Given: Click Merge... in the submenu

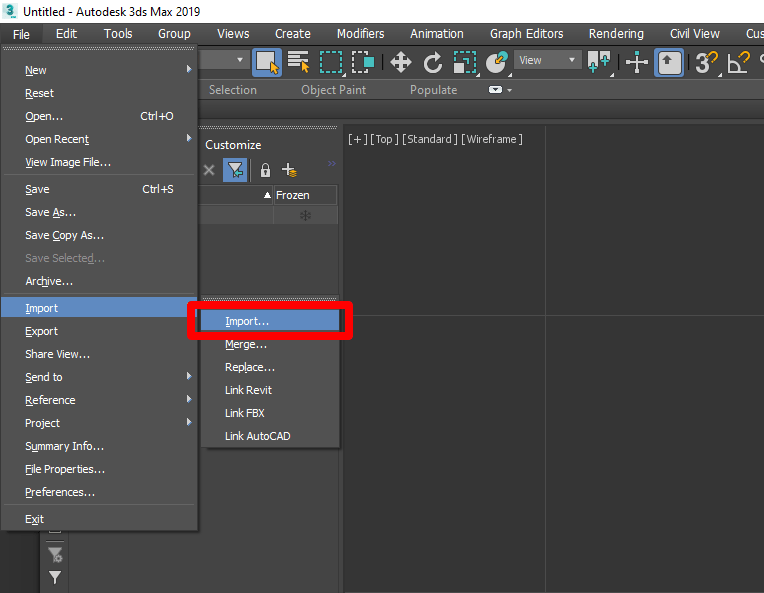Looking at the screenshot, I should pos(270,344).
